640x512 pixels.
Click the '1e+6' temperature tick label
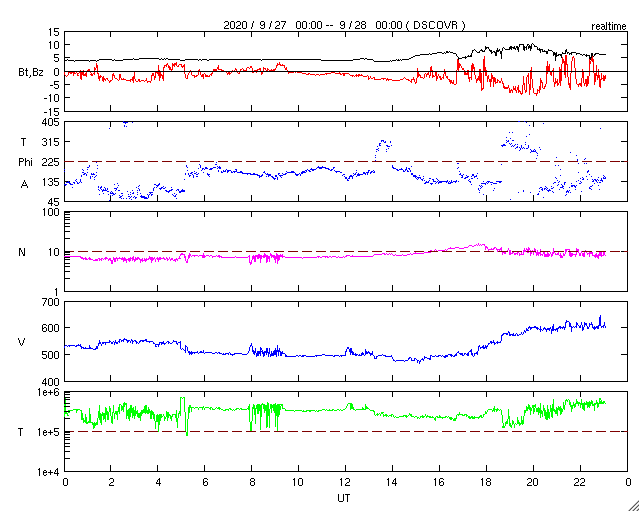(50, 392)
